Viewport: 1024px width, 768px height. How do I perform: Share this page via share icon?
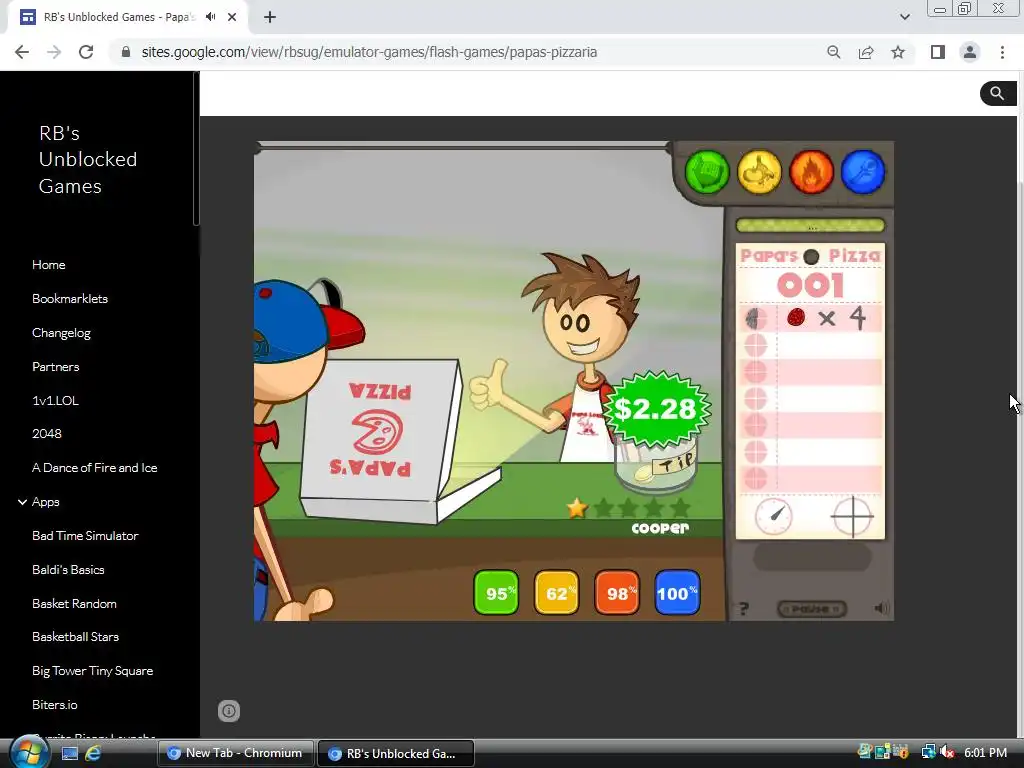tap(866, 52)
